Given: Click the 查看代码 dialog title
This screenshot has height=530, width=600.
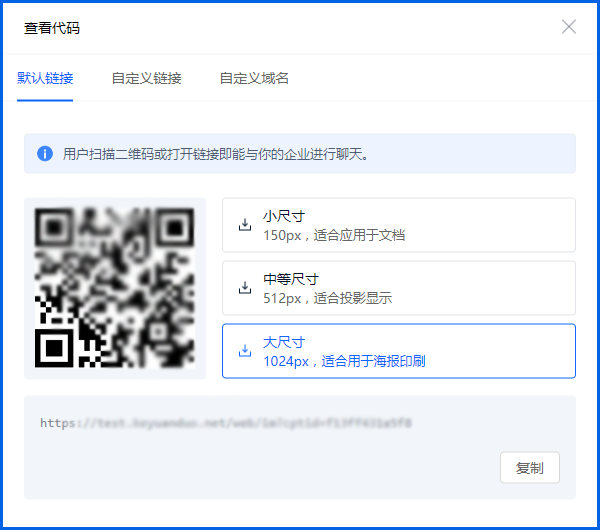Looking at the screenshot, I should click(x=52, y=28).
